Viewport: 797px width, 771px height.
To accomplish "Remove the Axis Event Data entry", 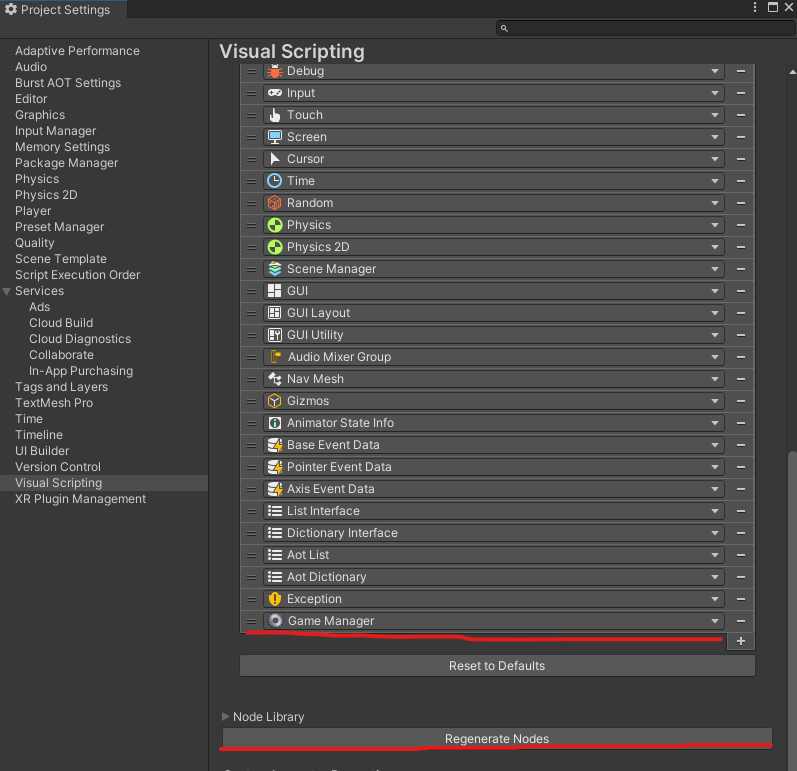I will (x=741, y=489).
